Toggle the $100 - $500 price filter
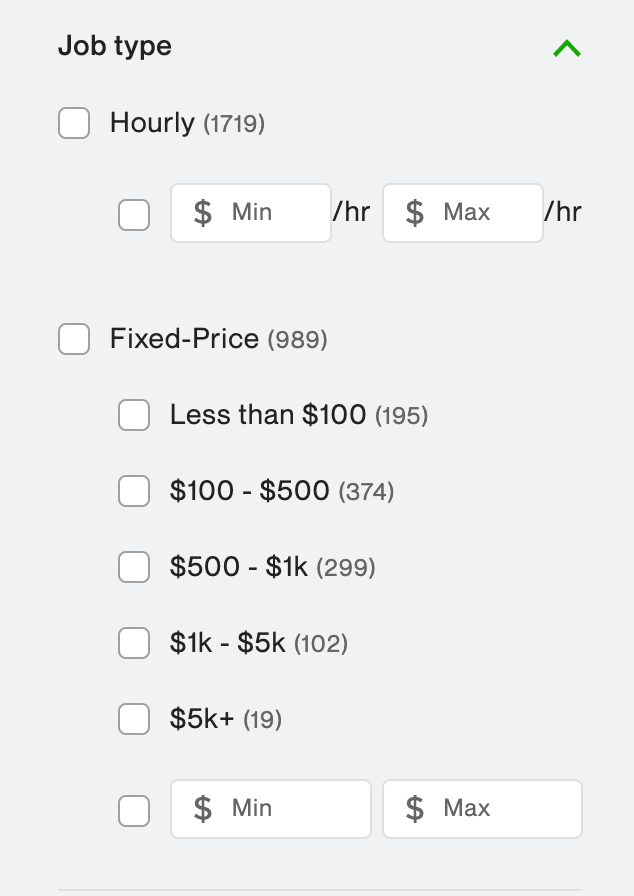Screen dimensions: 634x896 (134, 491)
